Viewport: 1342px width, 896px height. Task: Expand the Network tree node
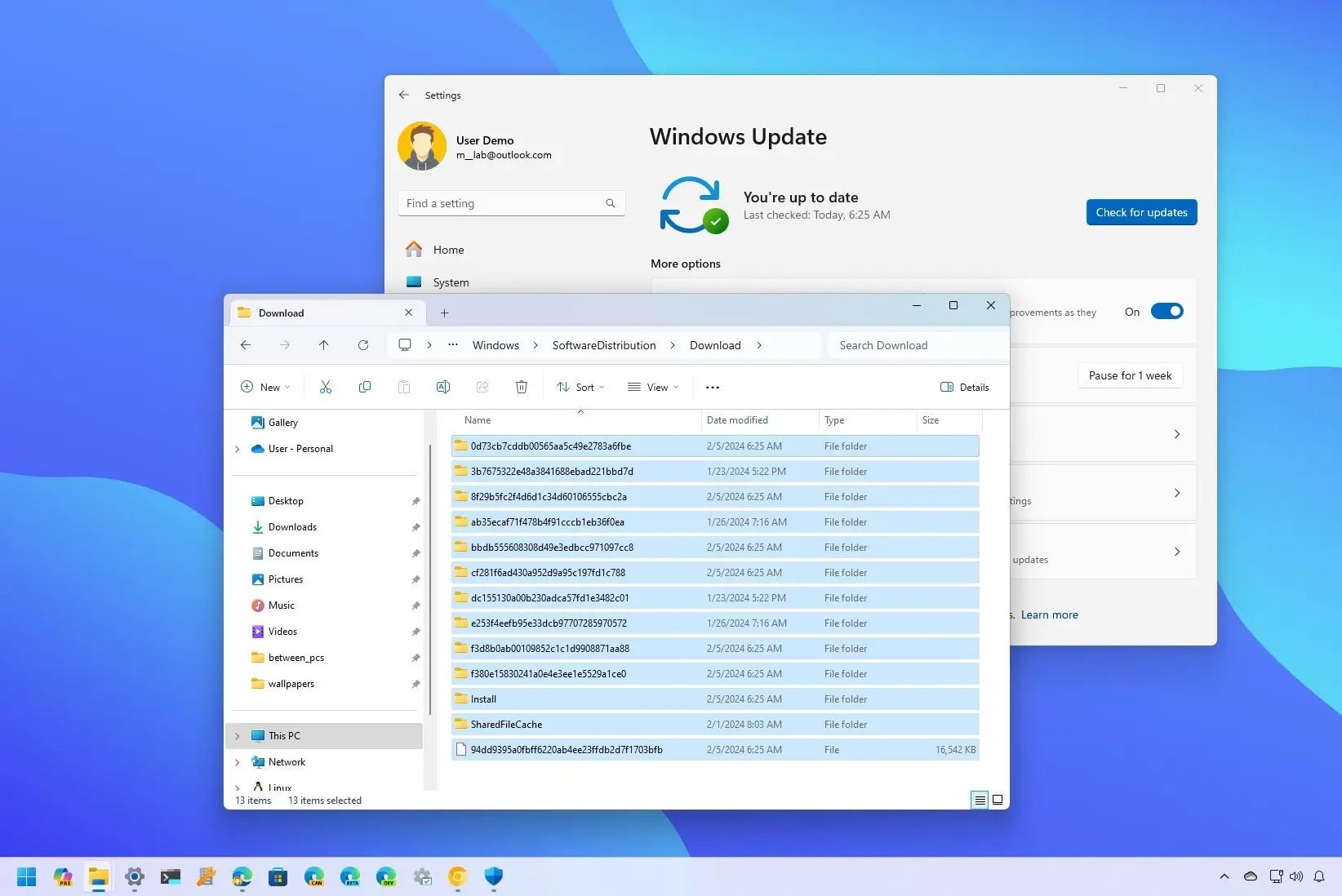point(238,762)
